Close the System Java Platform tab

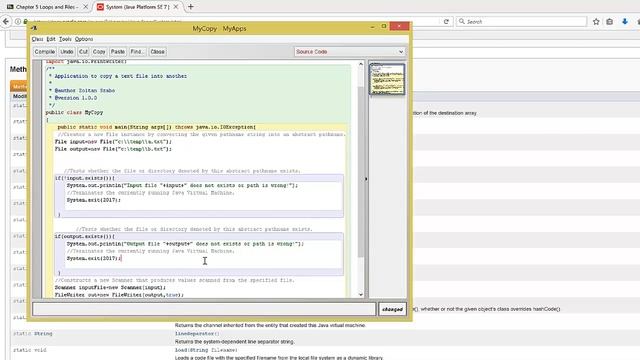click(x=176, y=7)
